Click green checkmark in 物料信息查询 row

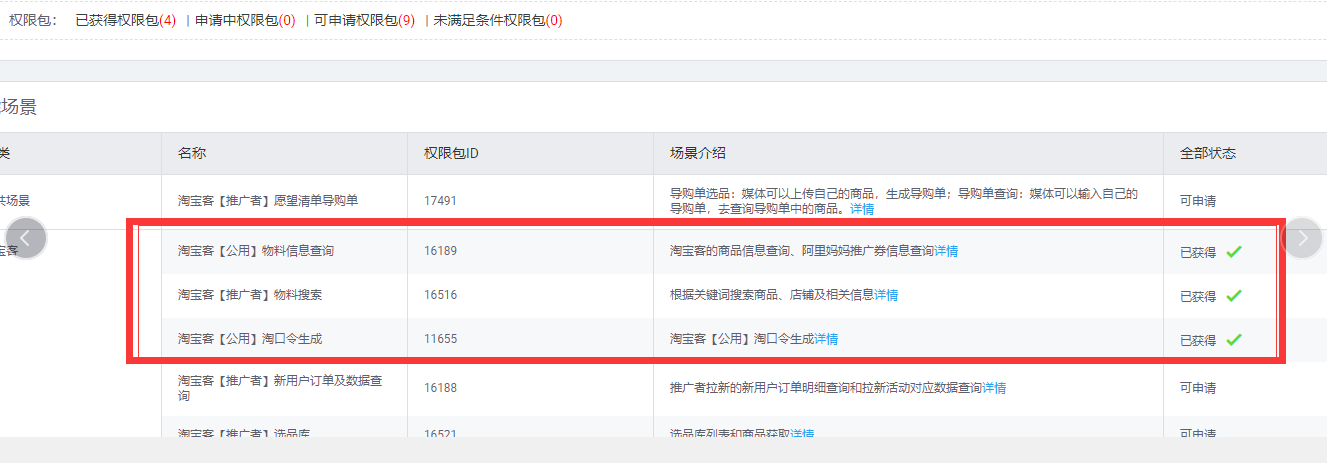1233,252
